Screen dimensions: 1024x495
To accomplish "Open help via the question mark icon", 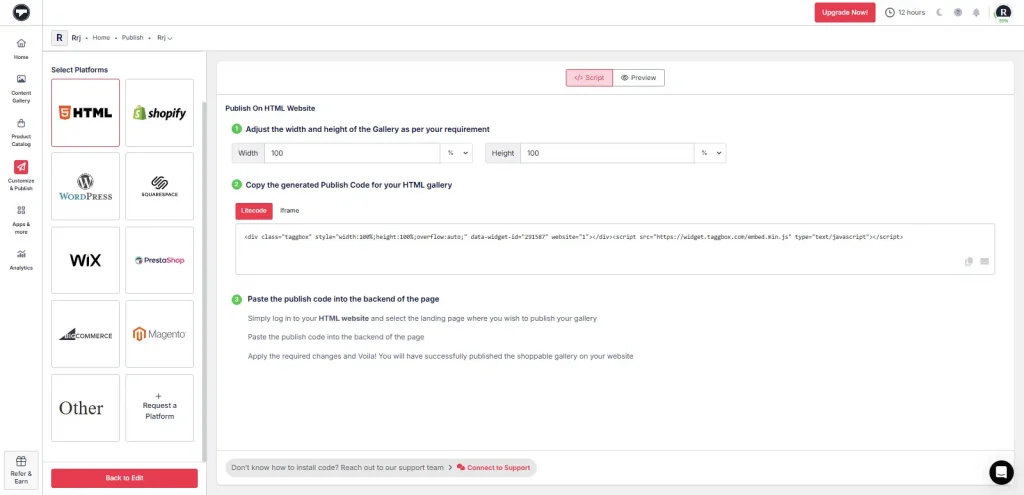I will [958, 12].
